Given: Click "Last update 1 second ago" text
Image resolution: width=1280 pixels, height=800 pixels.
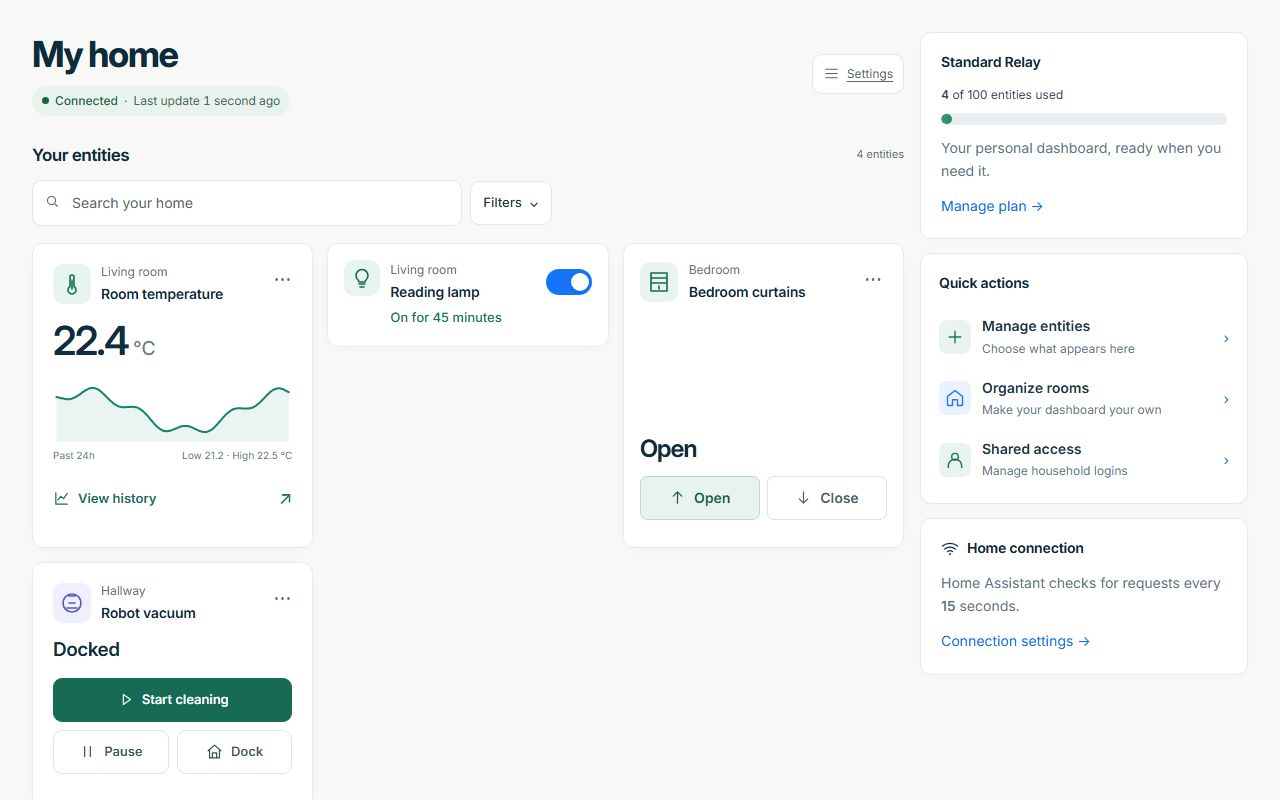Looking at the screenshot, I should click(207, 101).
